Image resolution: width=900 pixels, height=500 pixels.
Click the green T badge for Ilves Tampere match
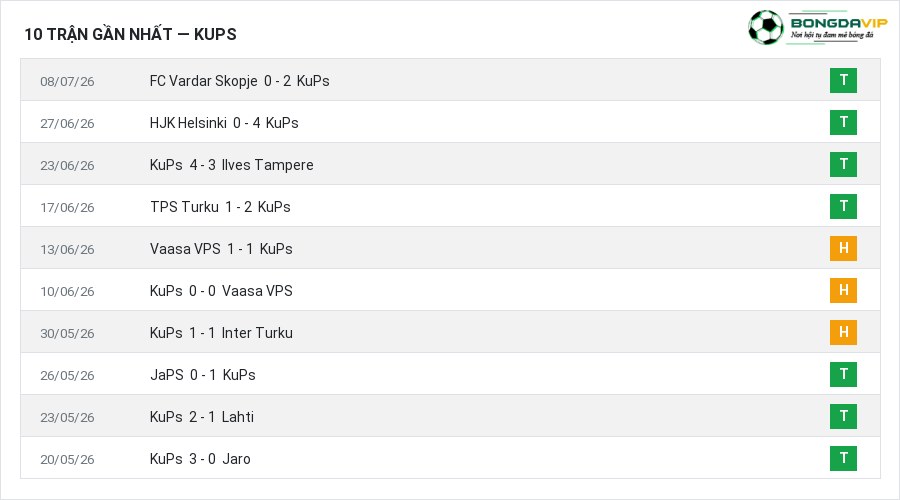pyautogui.click(x=843, y=164)
